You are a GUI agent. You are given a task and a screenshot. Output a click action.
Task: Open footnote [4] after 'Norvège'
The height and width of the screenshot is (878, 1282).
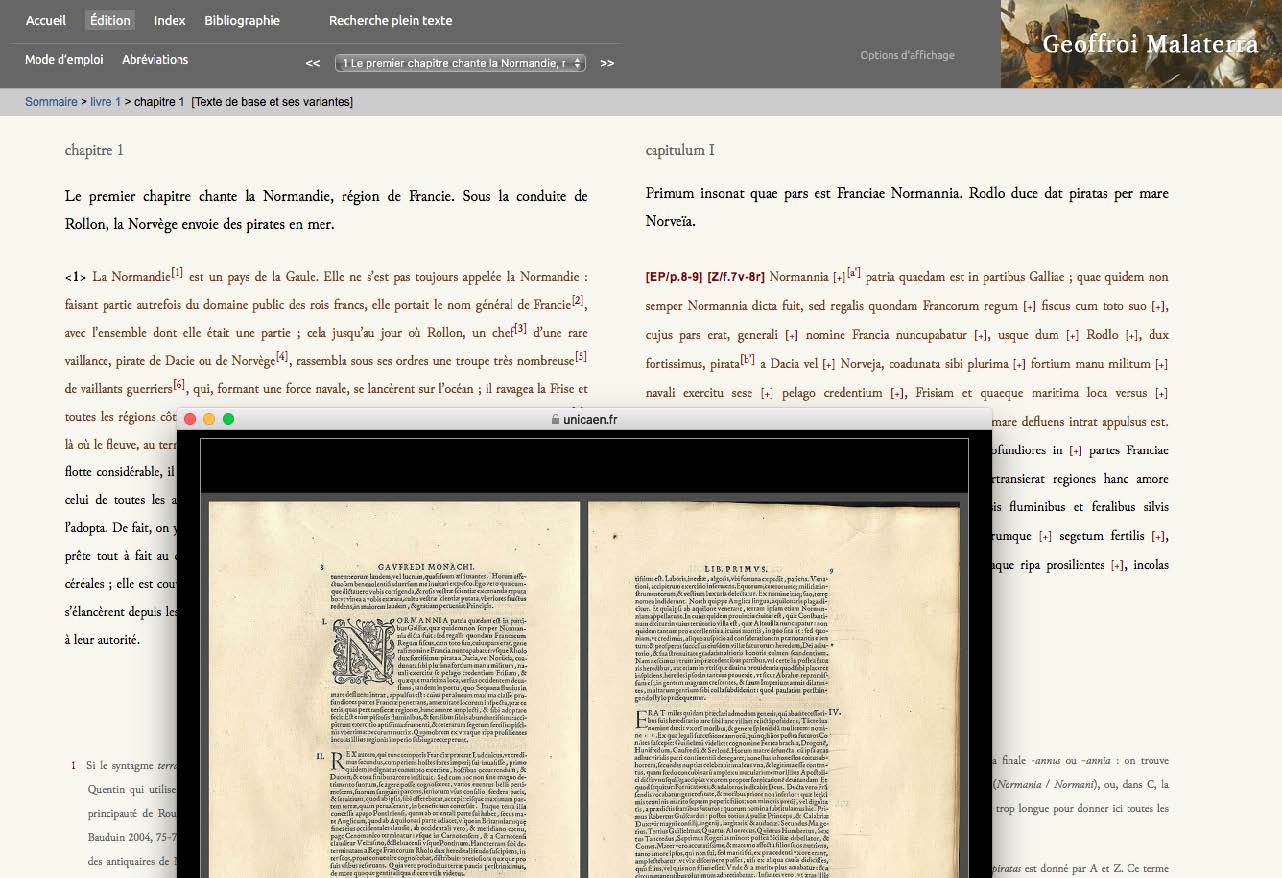pos(282,356)
